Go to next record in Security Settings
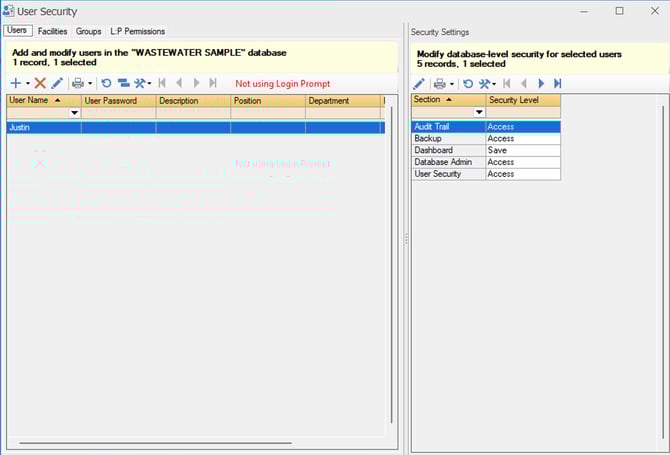The height and width of the screenshot is (455, 670). [541, 84]
